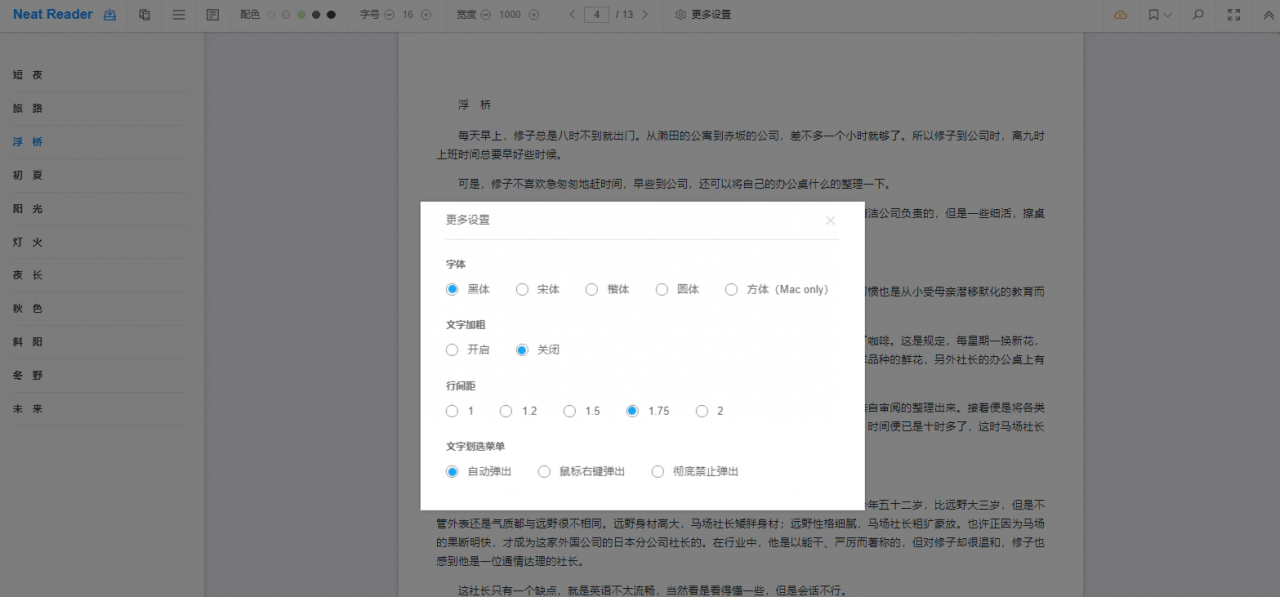Open search with magnifier icon
This screenshot has width=1280, height=597.
tap(1197, 15)
